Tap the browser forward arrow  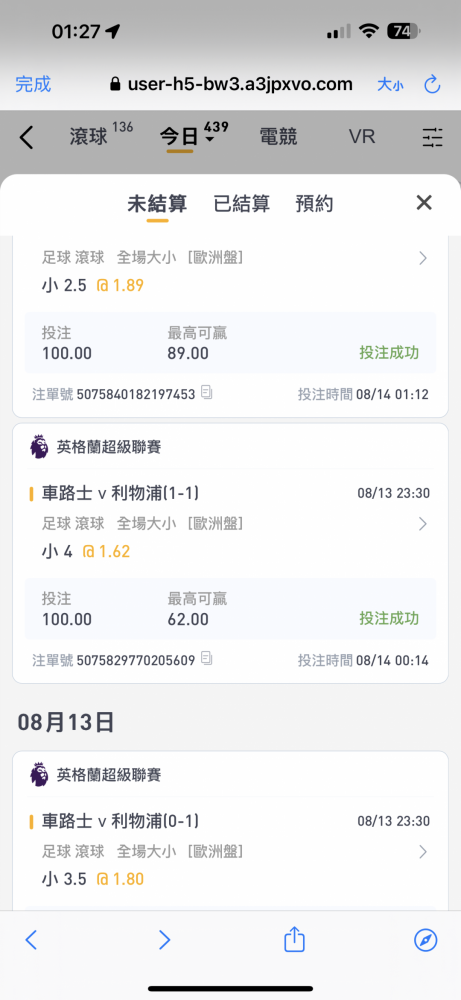click(x=165, y=939)
